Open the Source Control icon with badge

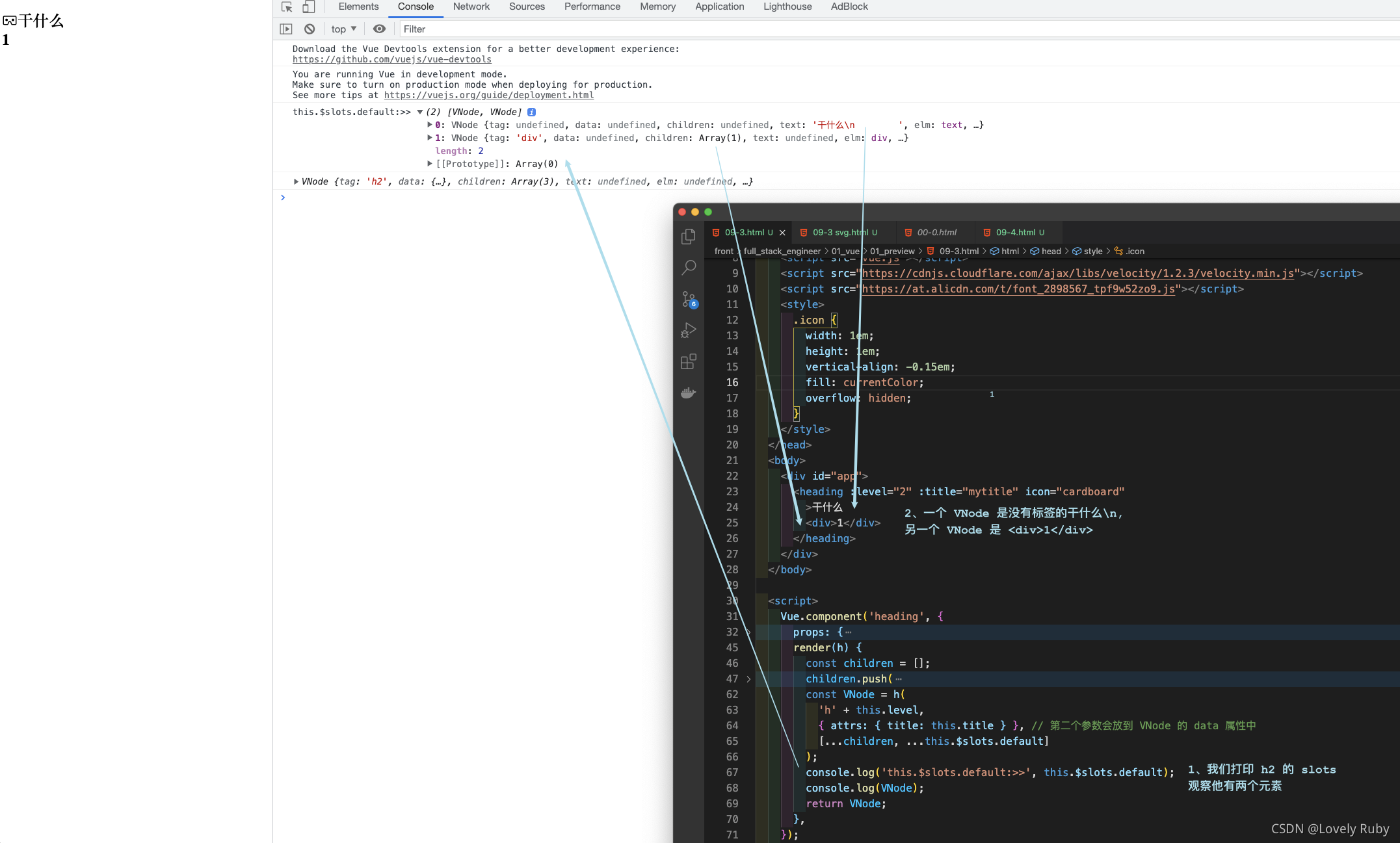(x=688, y=299)
